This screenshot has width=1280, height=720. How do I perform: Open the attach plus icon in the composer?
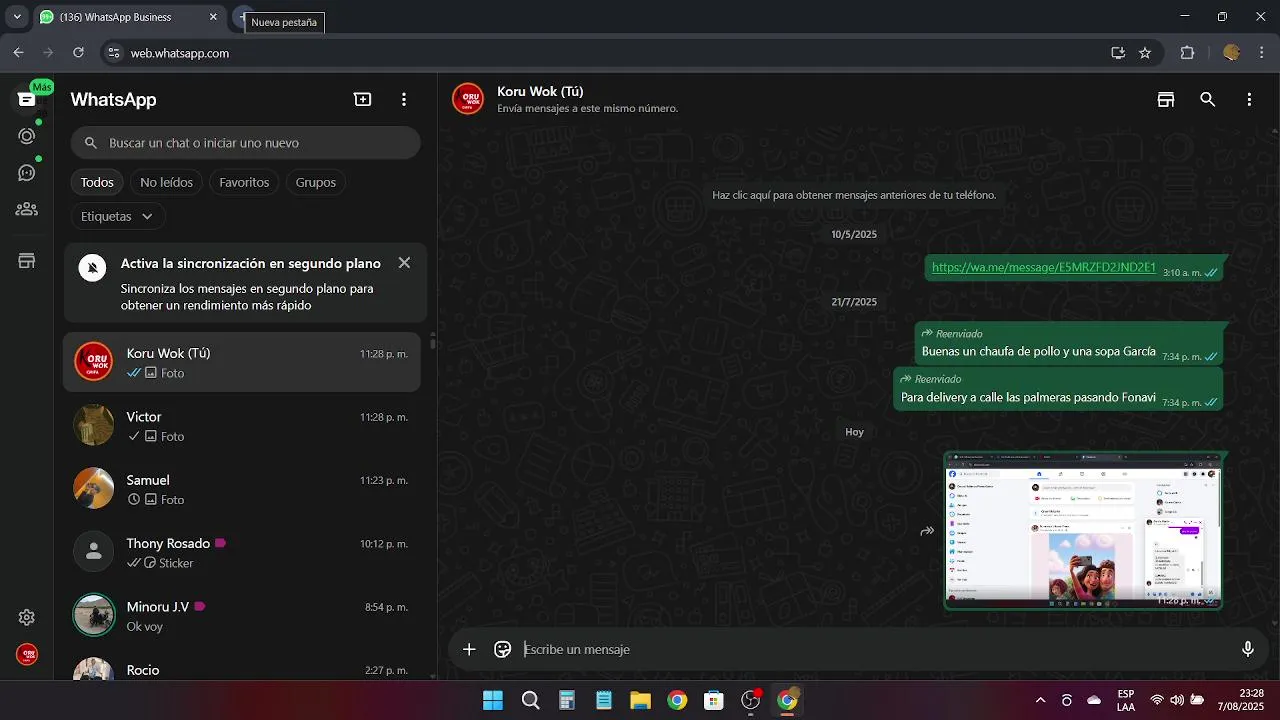click(x=469, y=649)
